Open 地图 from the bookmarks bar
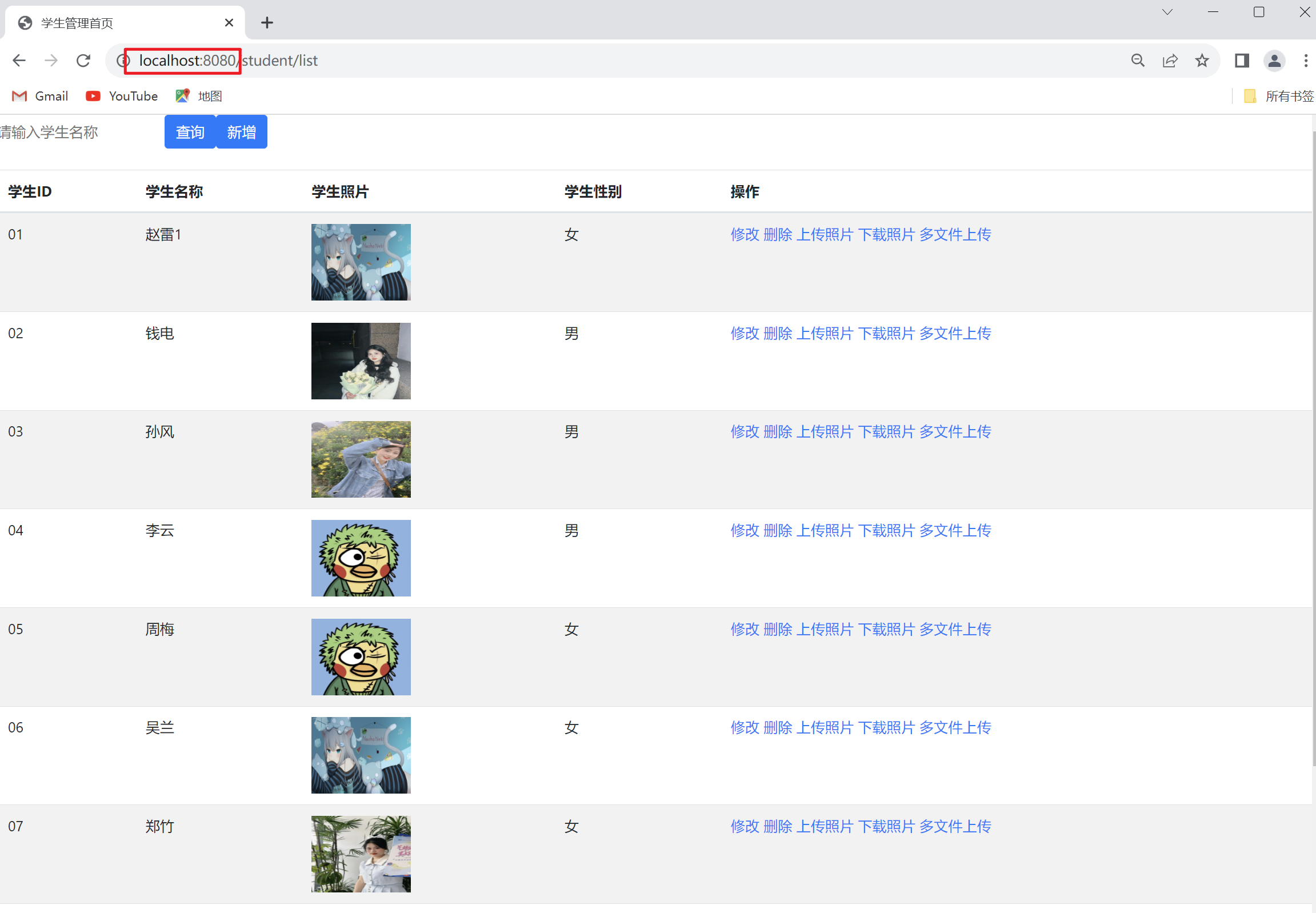Screen dimensions: 1316x913 tap(198, 95)
